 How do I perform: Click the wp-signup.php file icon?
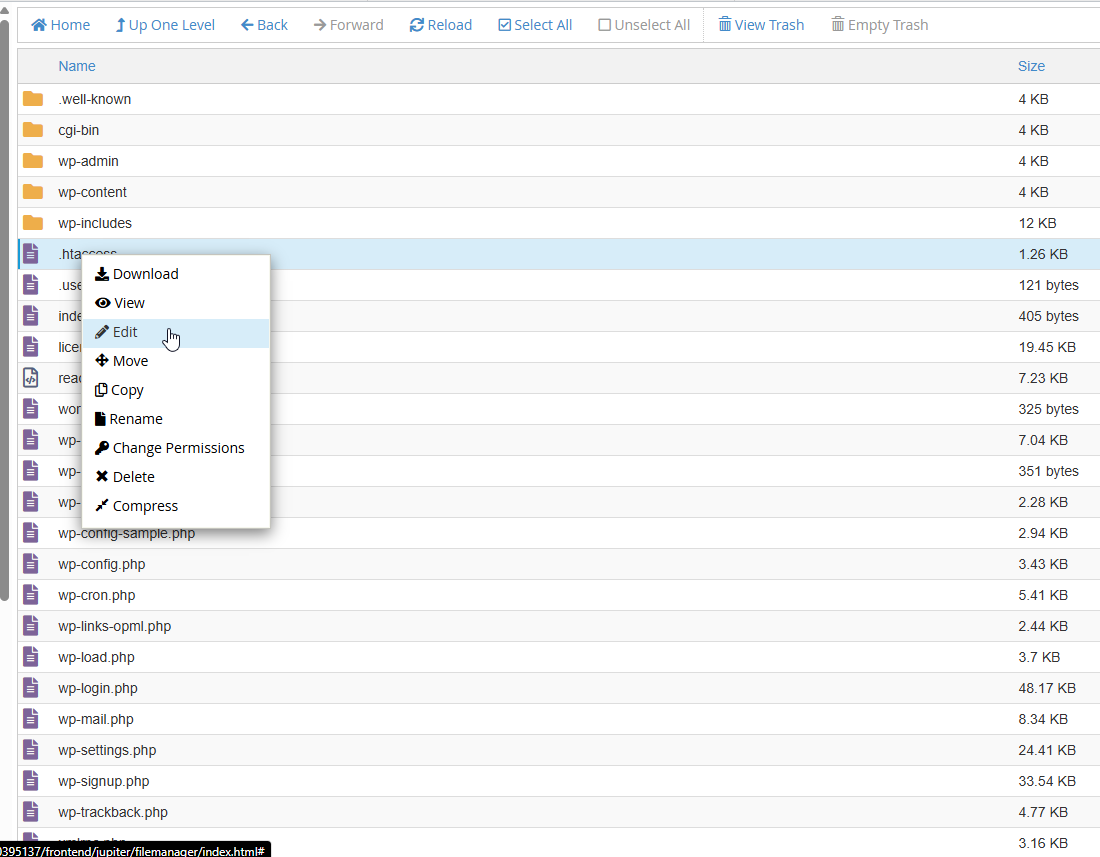[31, 781]
